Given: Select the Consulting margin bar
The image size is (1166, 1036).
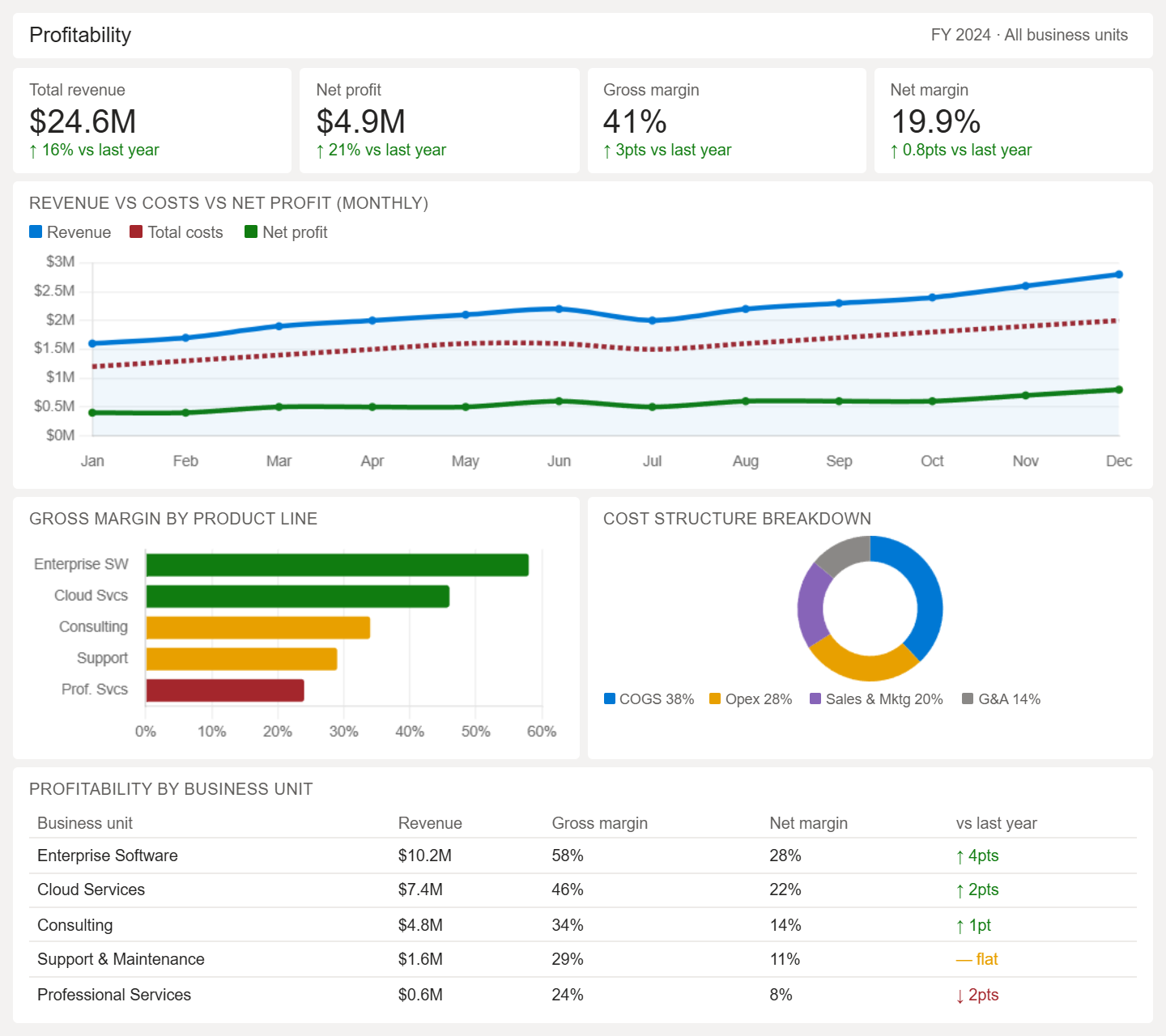Looking at the screenshot, I should click(x=257, y=628).
